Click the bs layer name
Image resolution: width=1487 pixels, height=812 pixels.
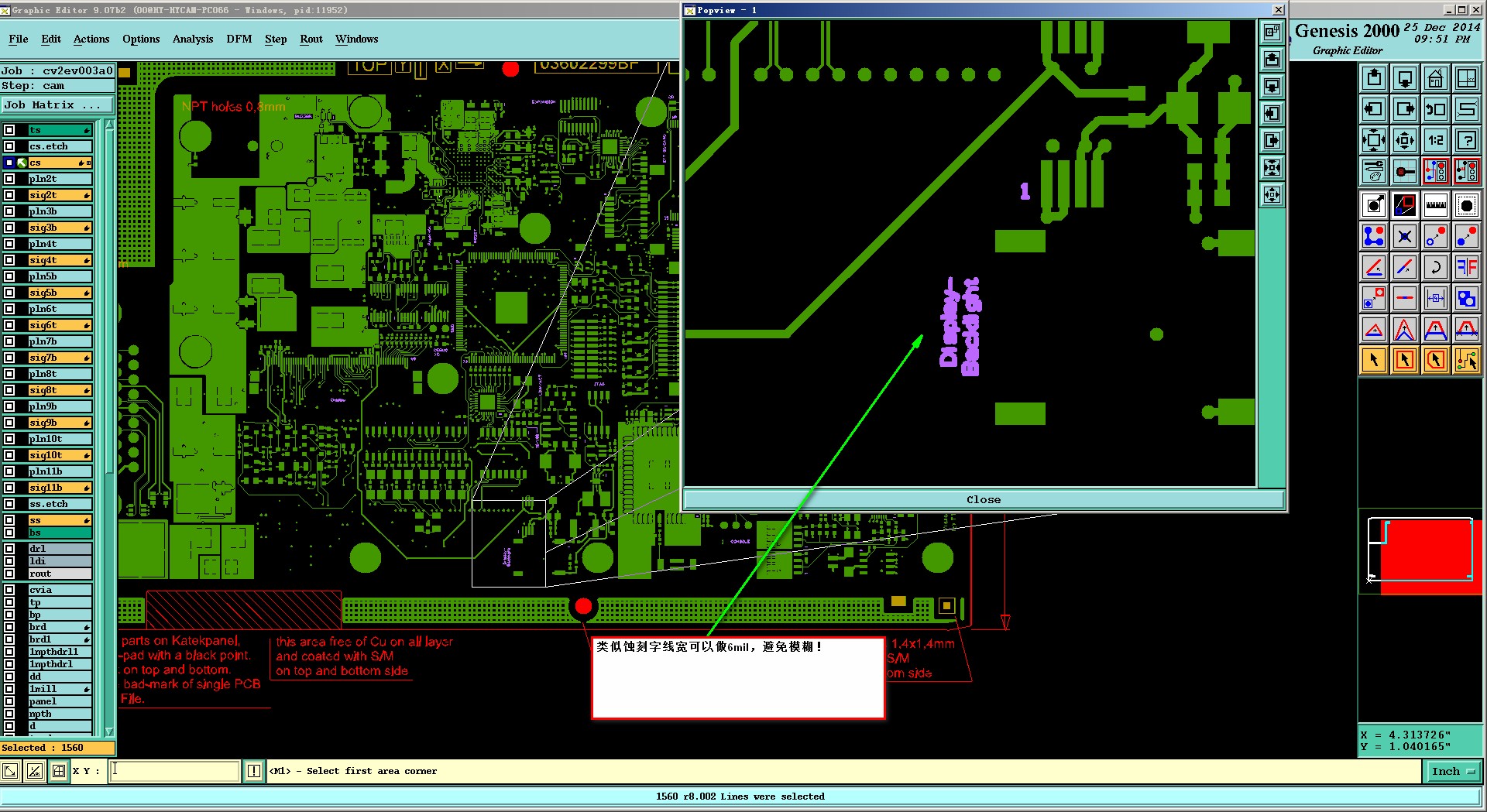point(60,533)
